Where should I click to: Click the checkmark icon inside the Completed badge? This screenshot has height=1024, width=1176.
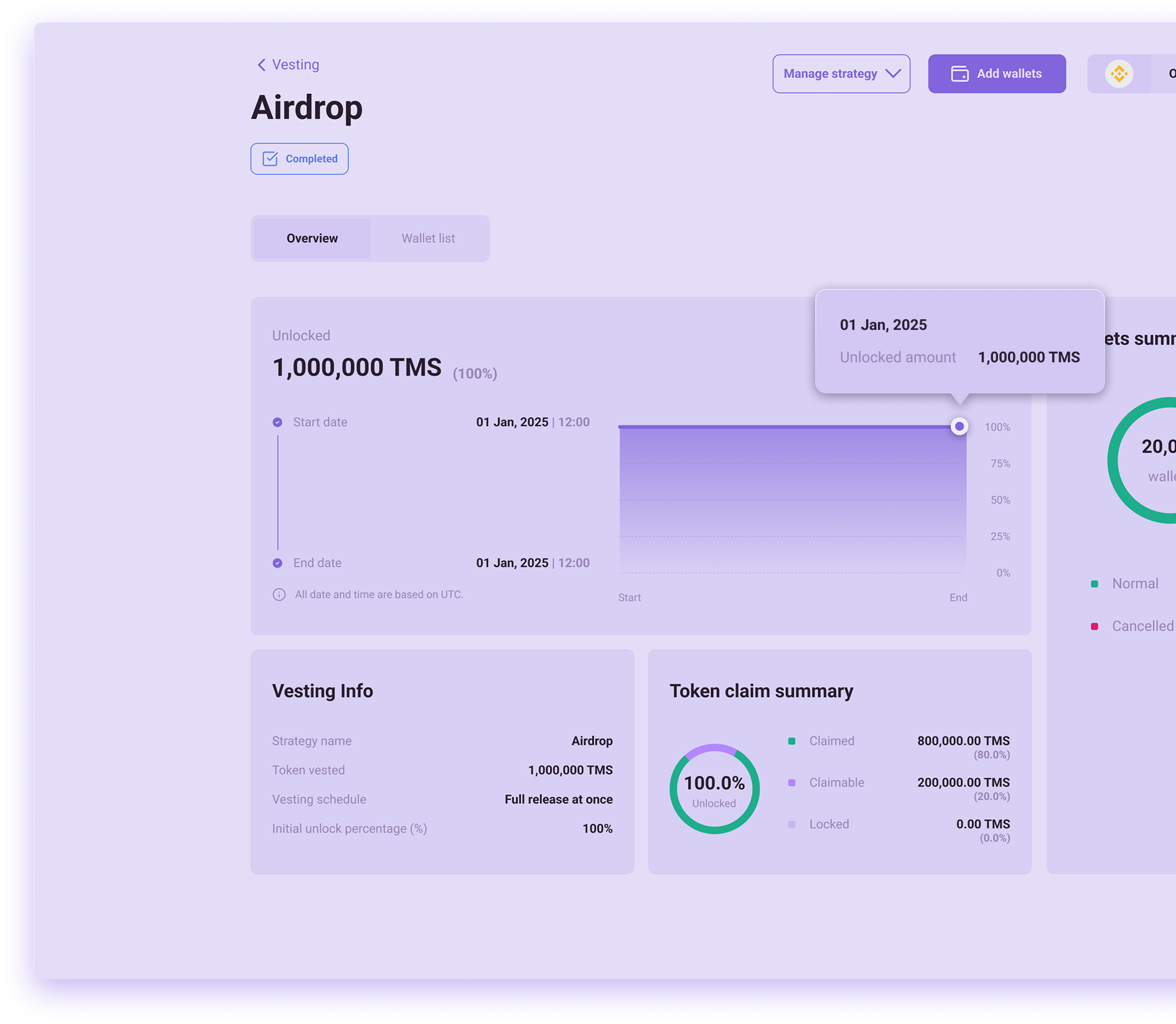point(269,159)
